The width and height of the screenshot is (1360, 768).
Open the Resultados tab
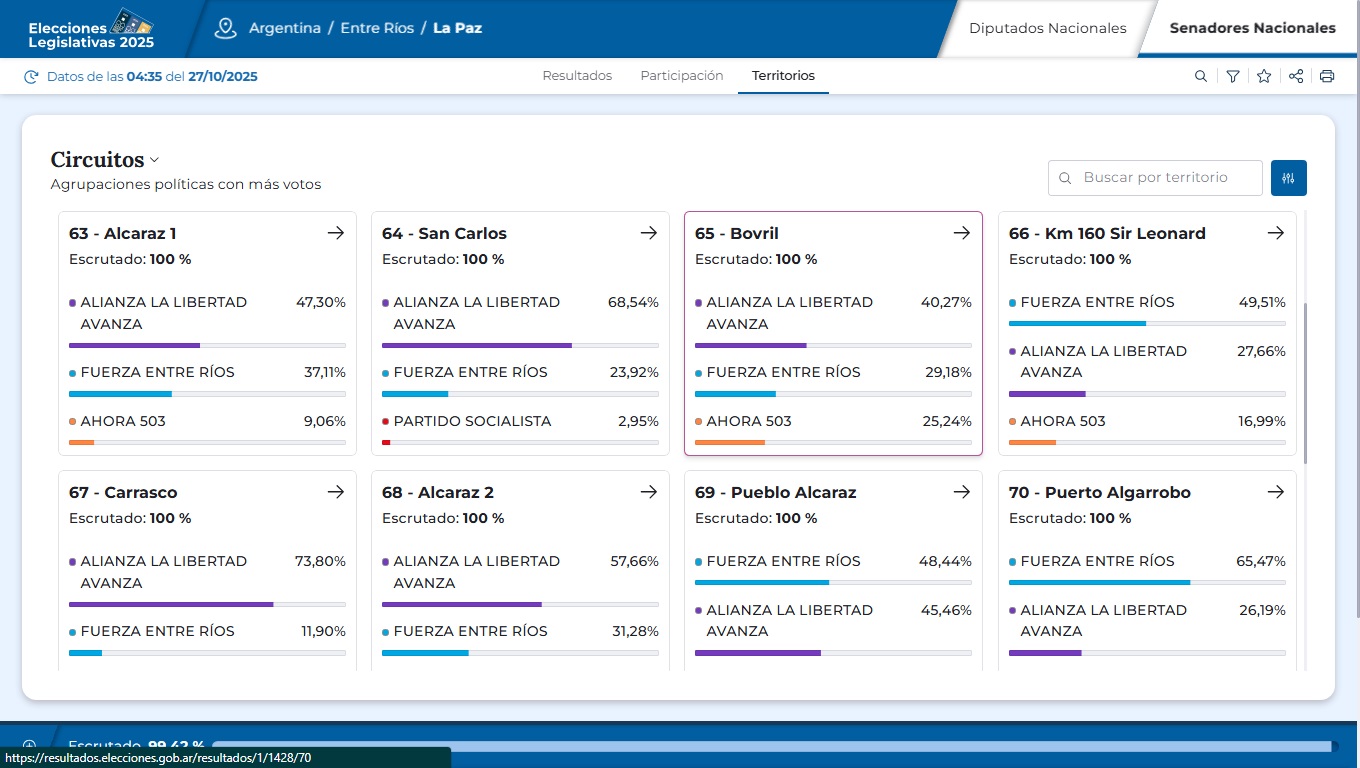point(577,76)
